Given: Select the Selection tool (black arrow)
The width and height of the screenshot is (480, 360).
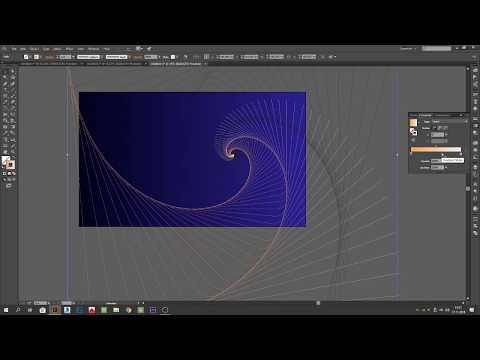Looking at the screenshot, I should (x=5, y=71).
